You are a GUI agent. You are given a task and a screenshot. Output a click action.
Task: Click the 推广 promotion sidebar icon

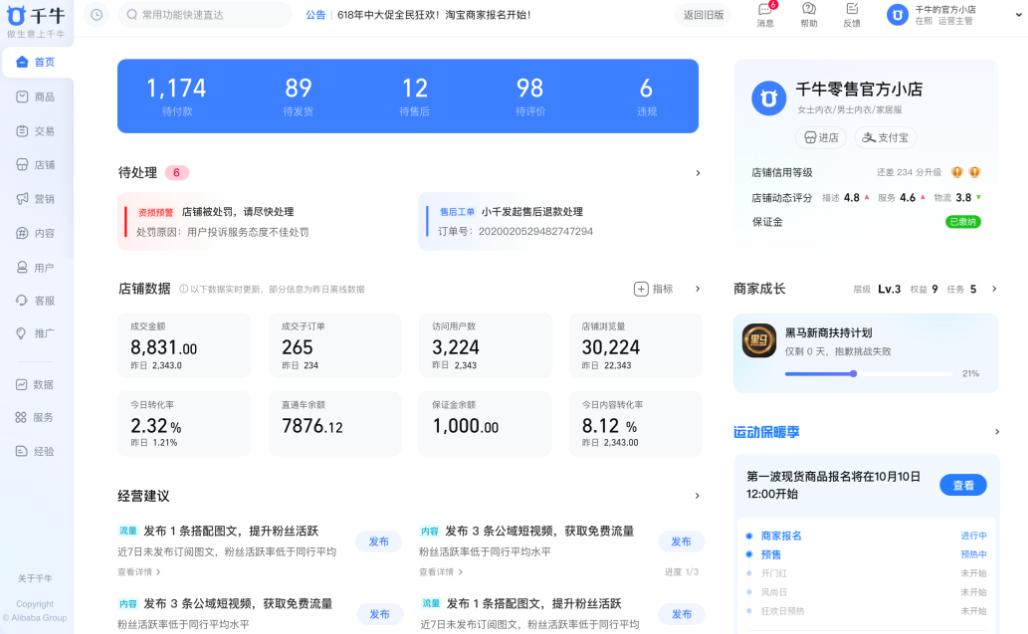(22, 333)
